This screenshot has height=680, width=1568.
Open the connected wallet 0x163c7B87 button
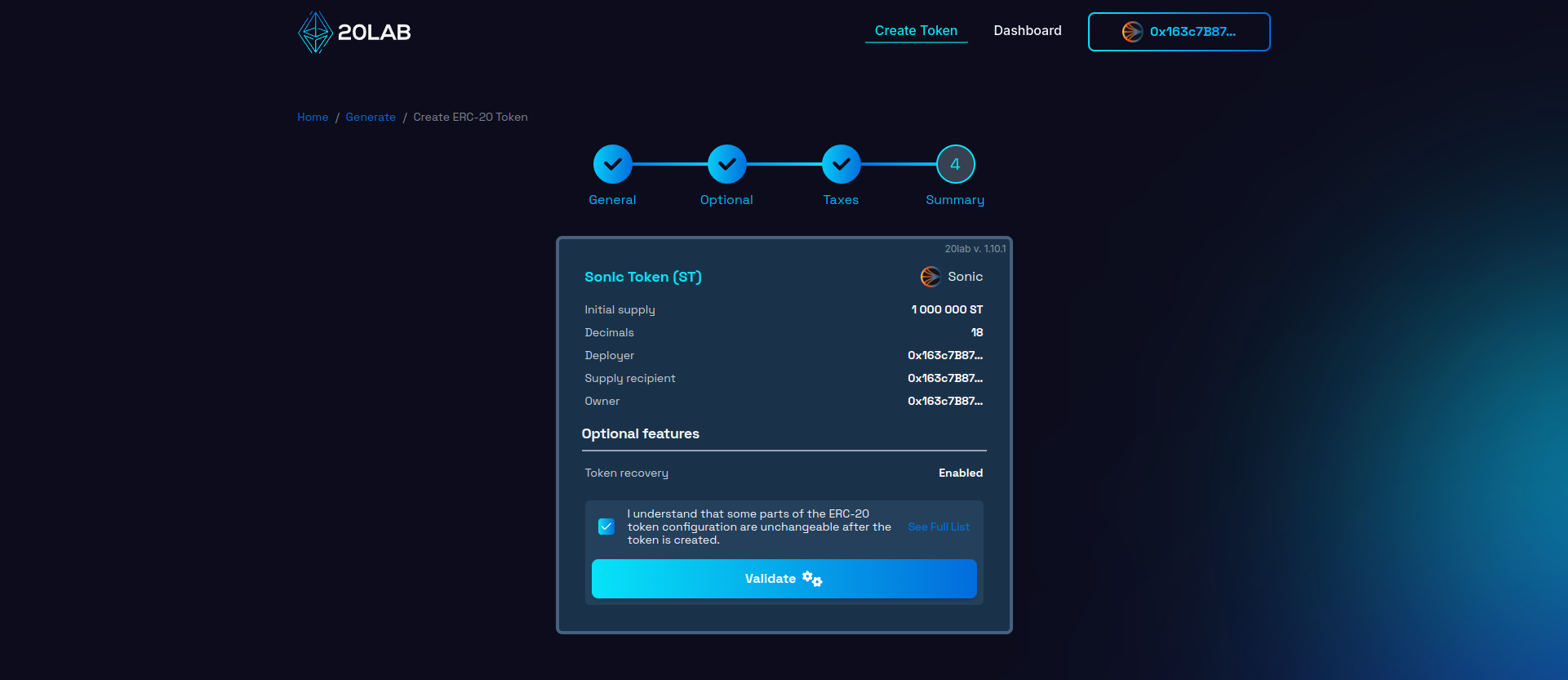tap(1179, 32)
